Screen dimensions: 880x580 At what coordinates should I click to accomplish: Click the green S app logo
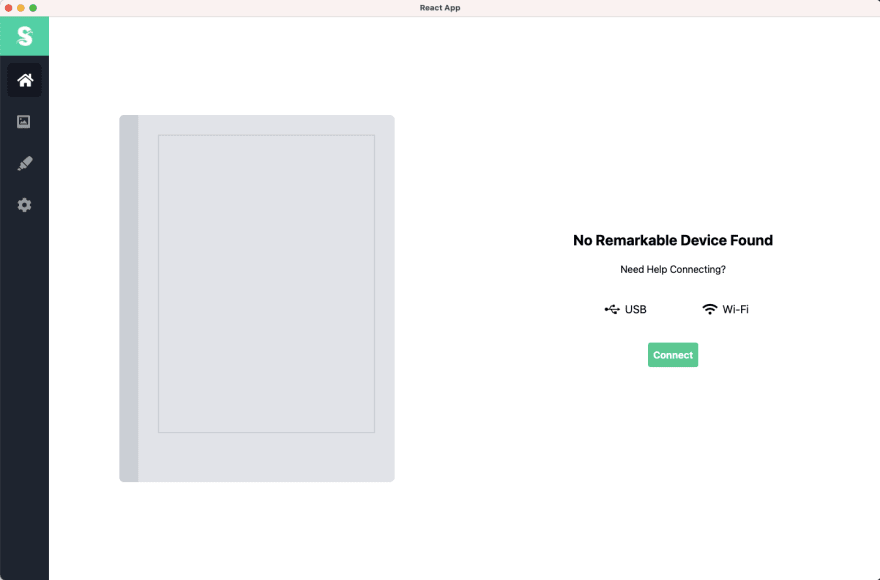click(x=24, y=36)
